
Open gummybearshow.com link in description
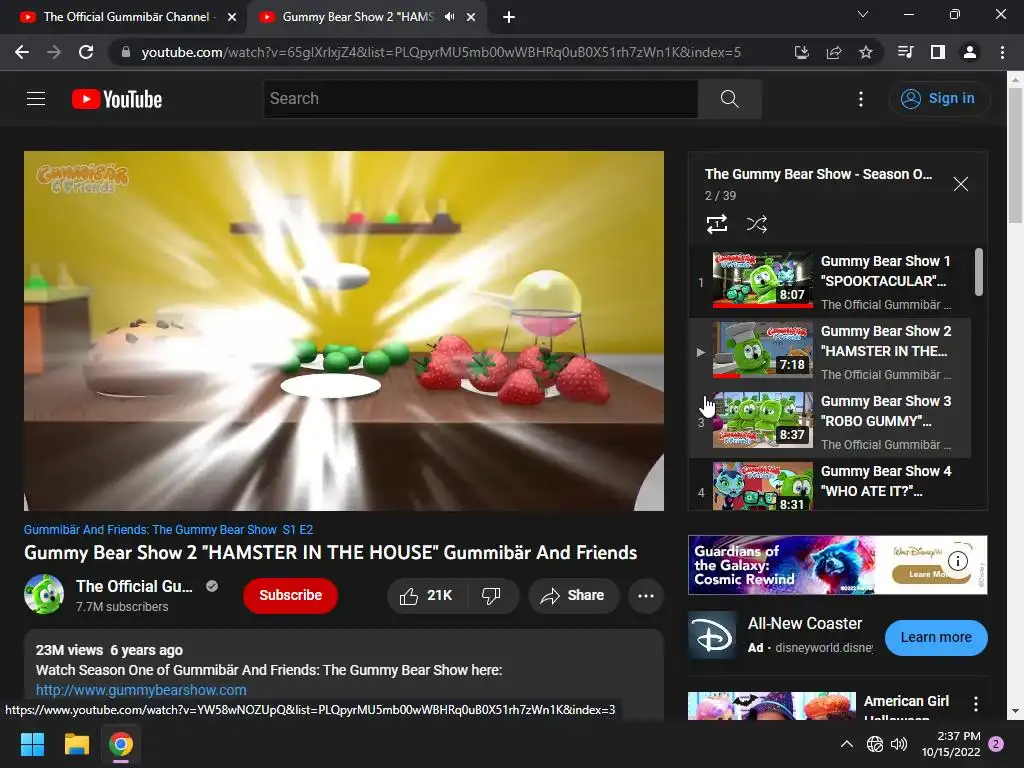pos(141,690)
